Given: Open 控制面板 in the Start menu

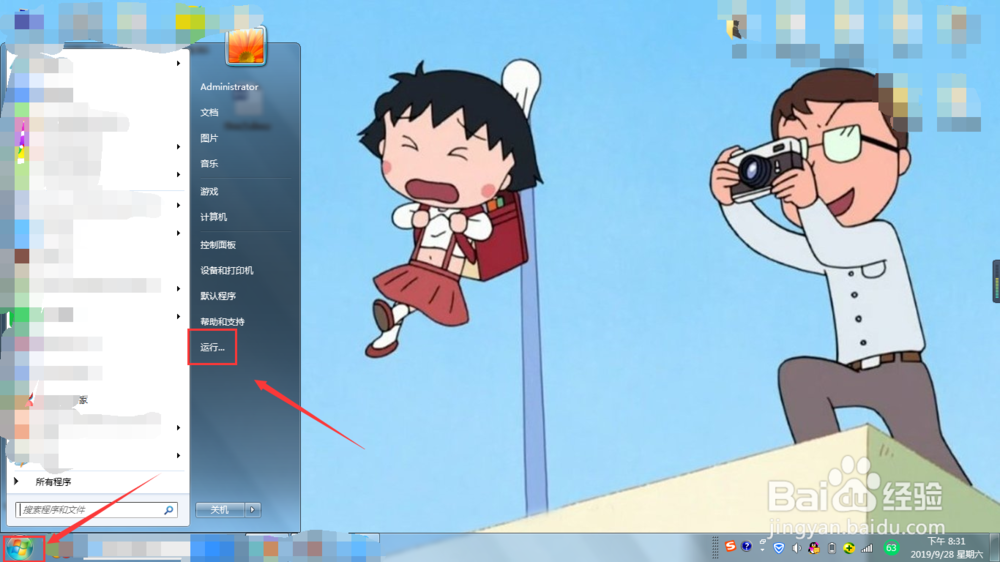Looking at the screenshot, I should (x=218, y=245).
